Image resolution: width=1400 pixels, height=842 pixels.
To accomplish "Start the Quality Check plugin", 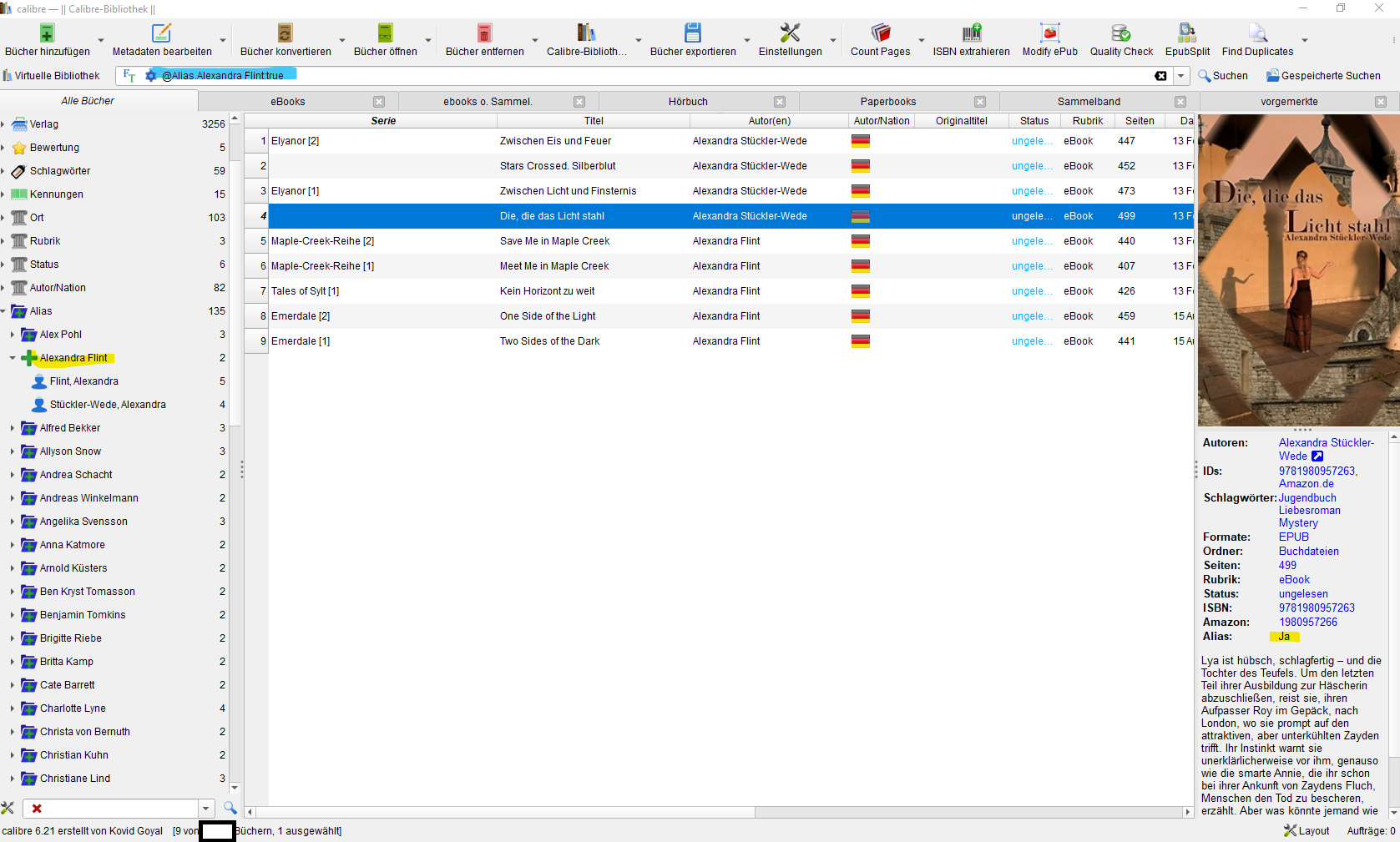I will click(x=1121, y=33).
